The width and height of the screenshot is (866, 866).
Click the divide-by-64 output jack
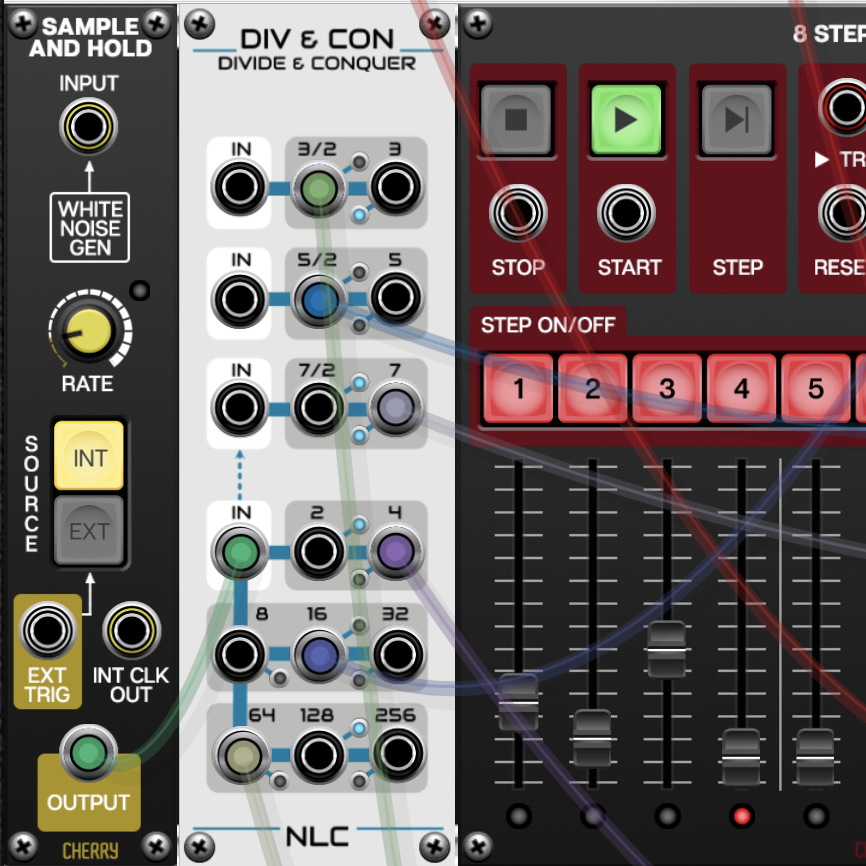point(241,756)
